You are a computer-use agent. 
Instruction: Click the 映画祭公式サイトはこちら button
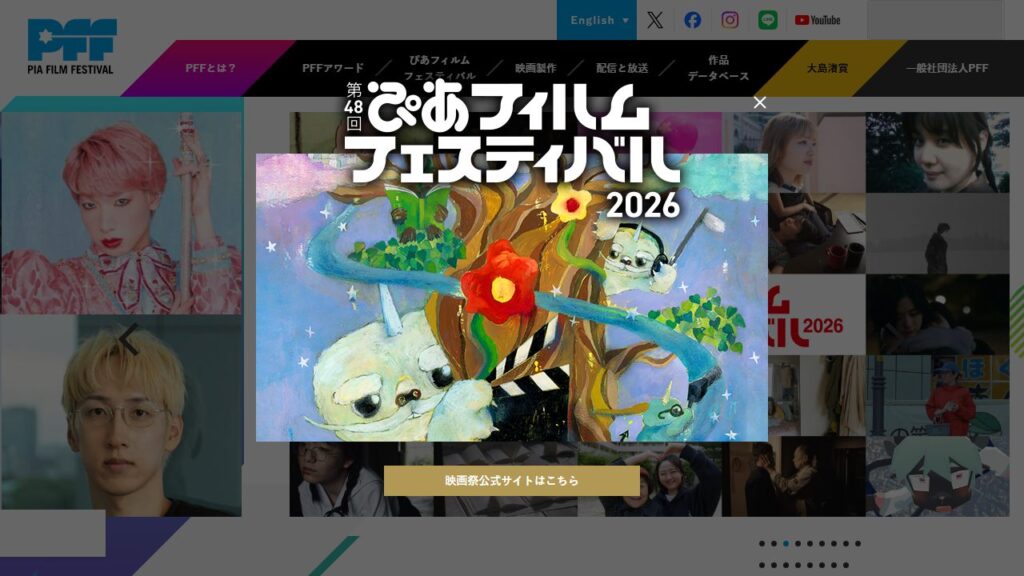511,481
